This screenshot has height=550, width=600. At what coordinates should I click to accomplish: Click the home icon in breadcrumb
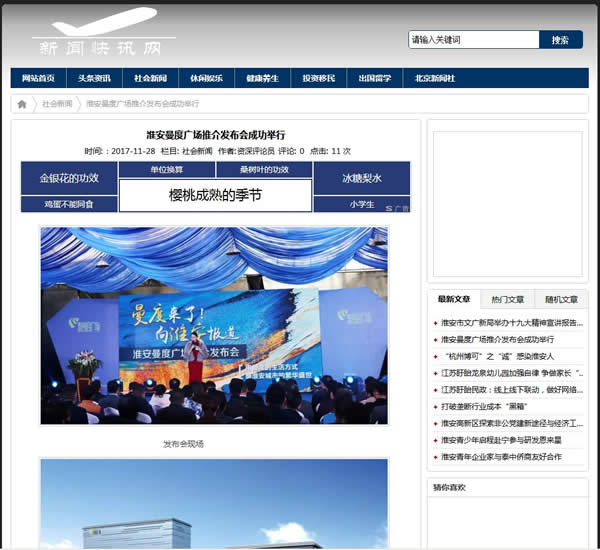click(22, 104)
